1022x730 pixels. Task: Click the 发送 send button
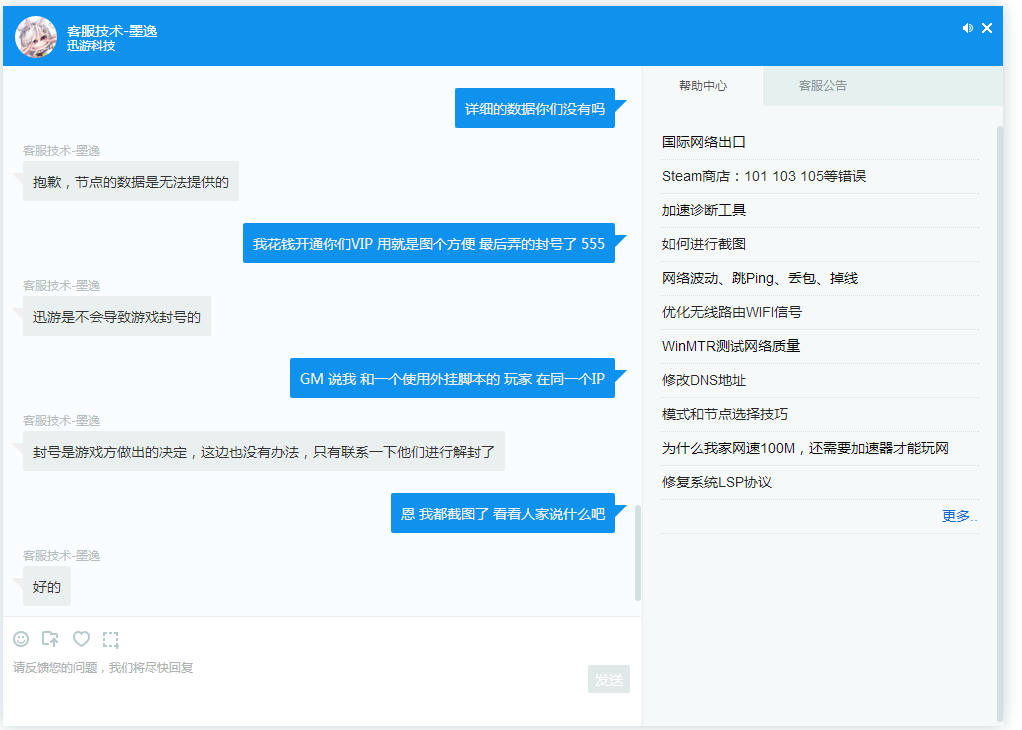point(608,679)
